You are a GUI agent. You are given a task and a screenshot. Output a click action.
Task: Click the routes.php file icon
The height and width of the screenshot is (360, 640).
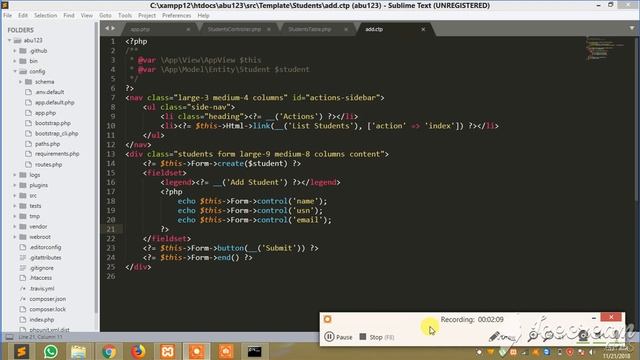pos(28,164)
